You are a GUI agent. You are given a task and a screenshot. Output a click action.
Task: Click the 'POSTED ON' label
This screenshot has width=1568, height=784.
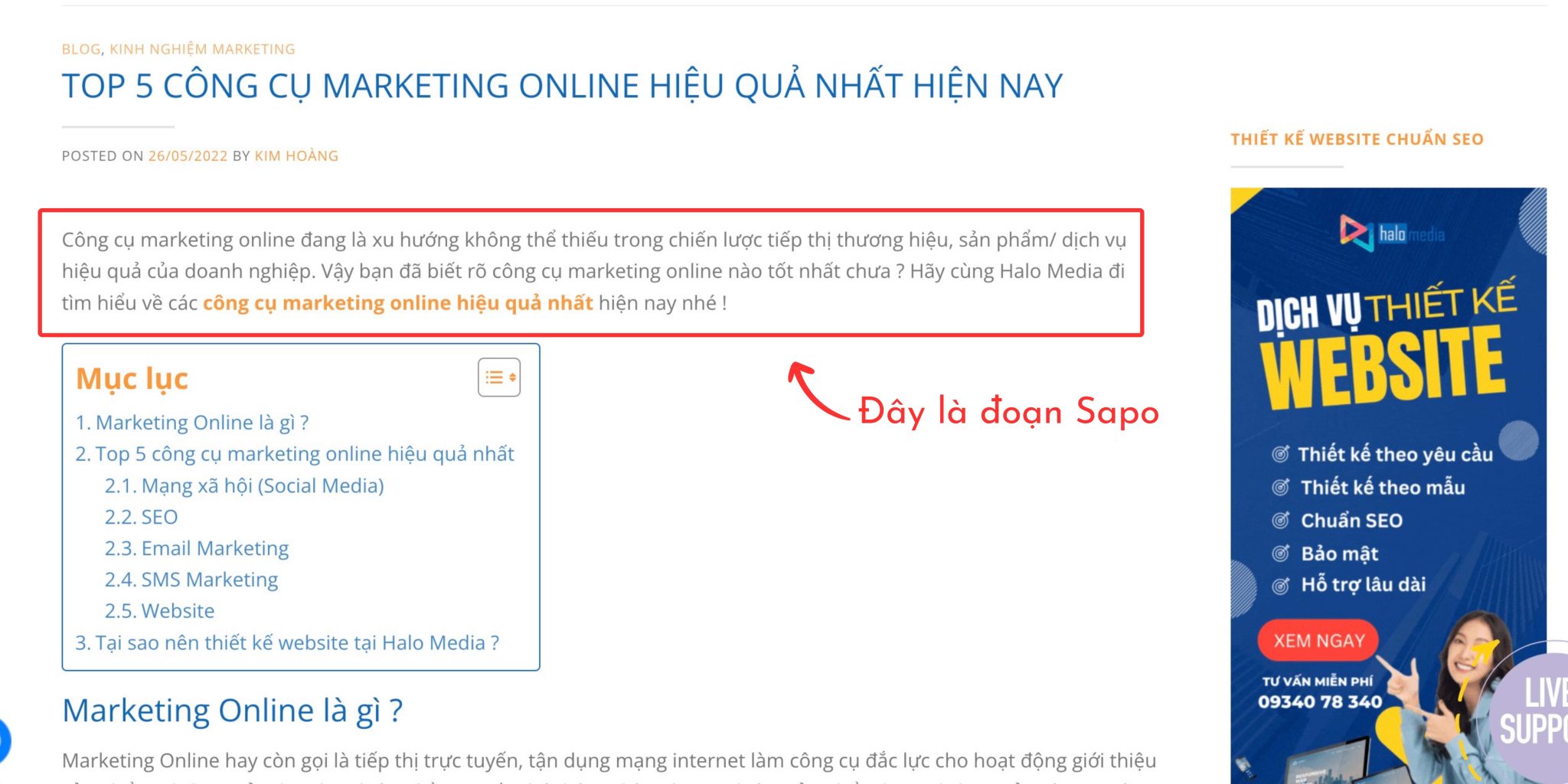[x=103, y=155]
